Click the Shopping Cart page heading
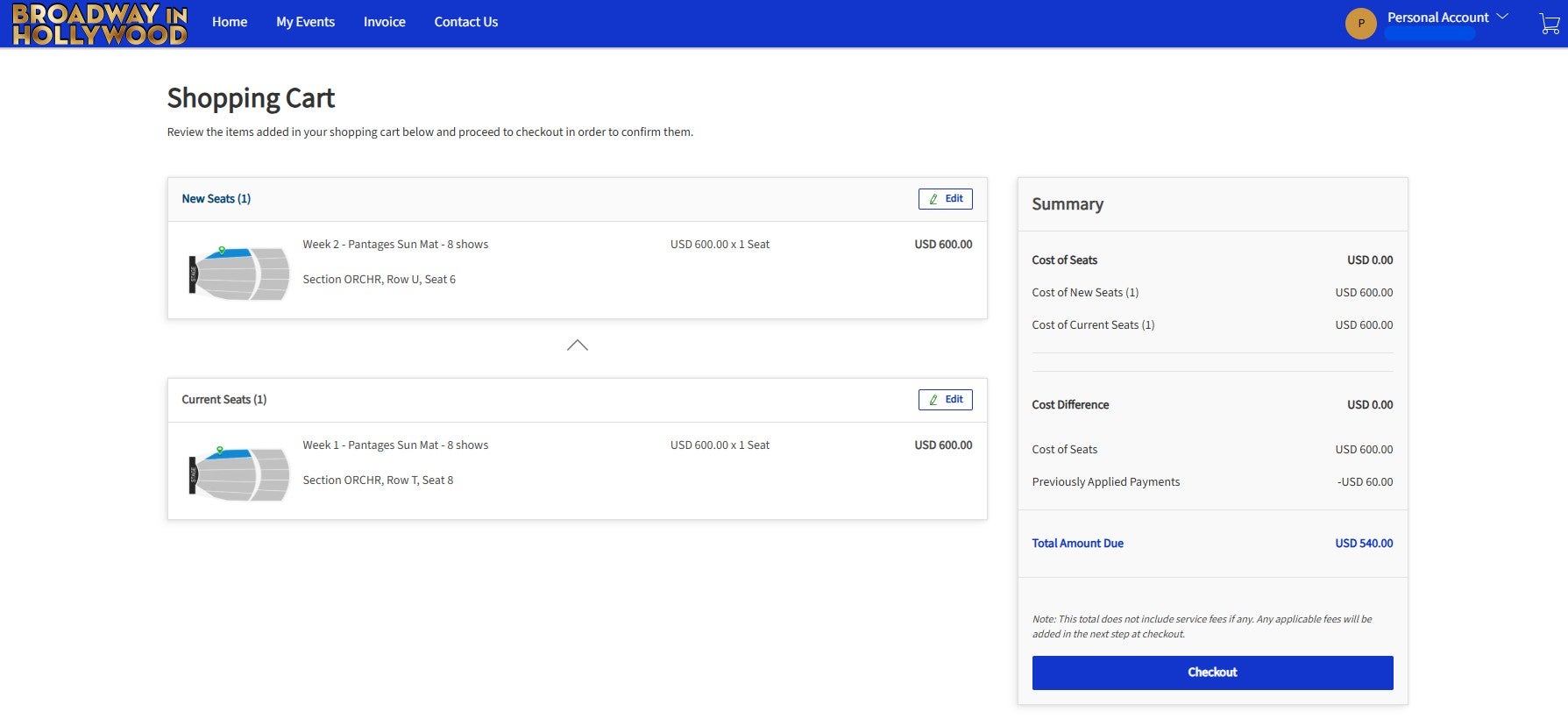Screen dimensions: 1568x726 pyautogui.click(x=251, y=98)
